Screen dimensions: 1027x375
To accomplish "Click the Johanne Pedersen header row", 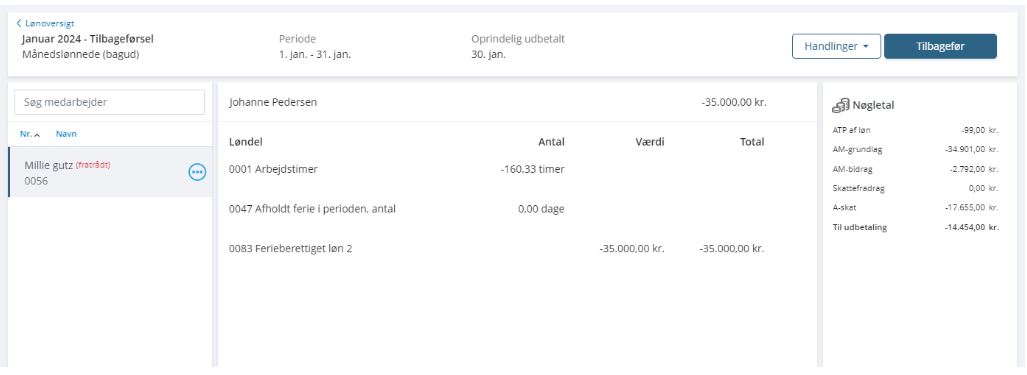I will click(517, 102).
